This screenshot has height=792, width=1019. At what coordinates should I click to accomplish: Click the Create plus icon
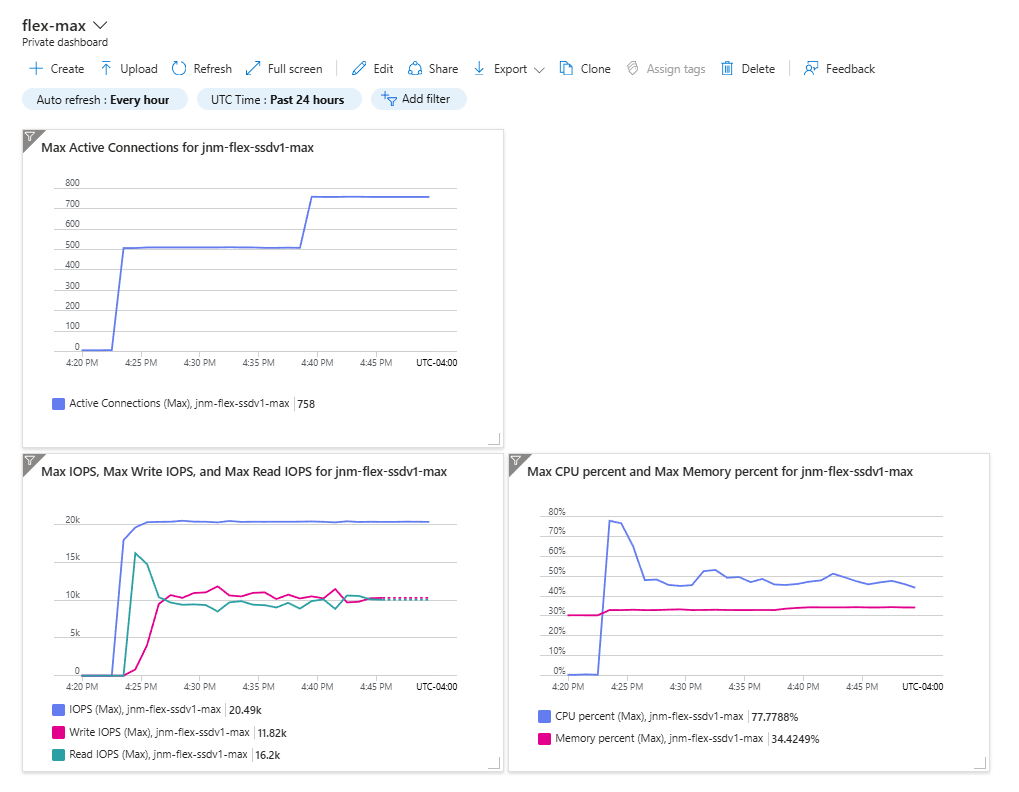[x=36, y=68]
